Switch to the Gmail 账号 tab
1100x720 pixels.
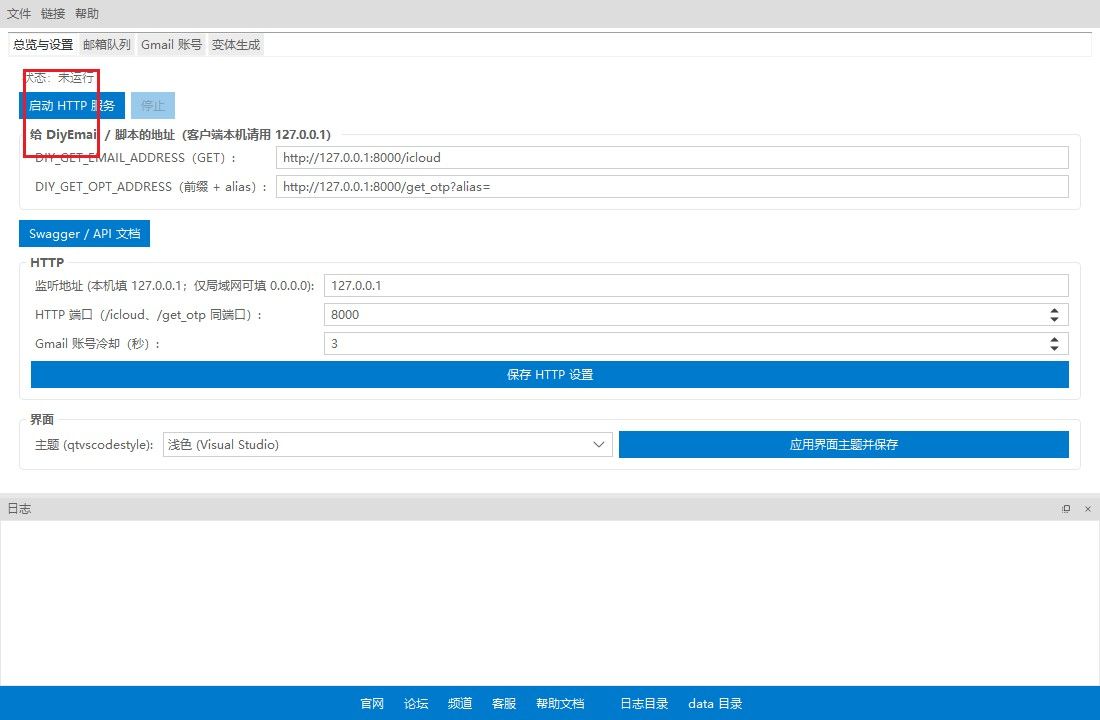point(171,45)
